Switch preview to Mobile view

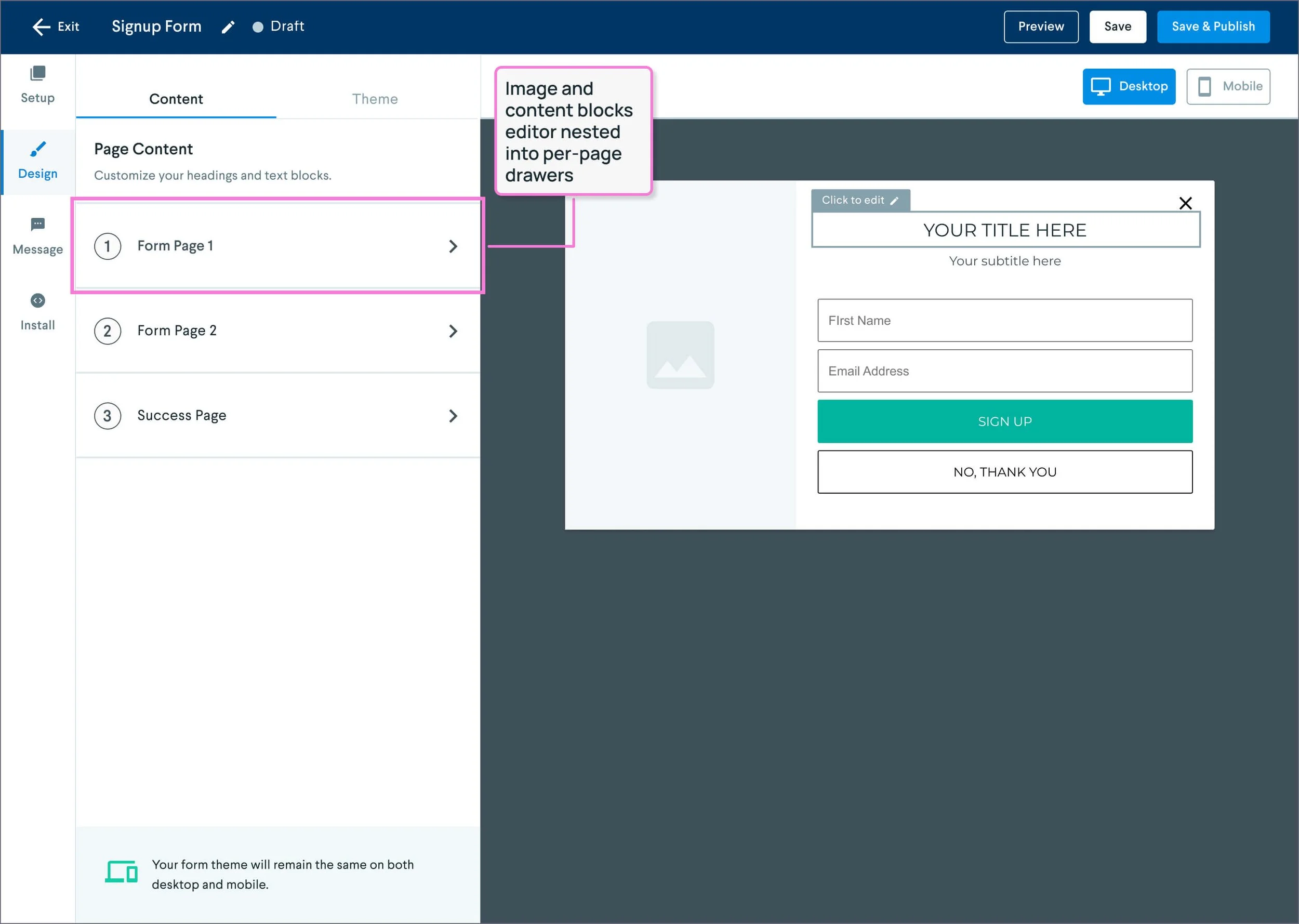(x=1228, y=86)
